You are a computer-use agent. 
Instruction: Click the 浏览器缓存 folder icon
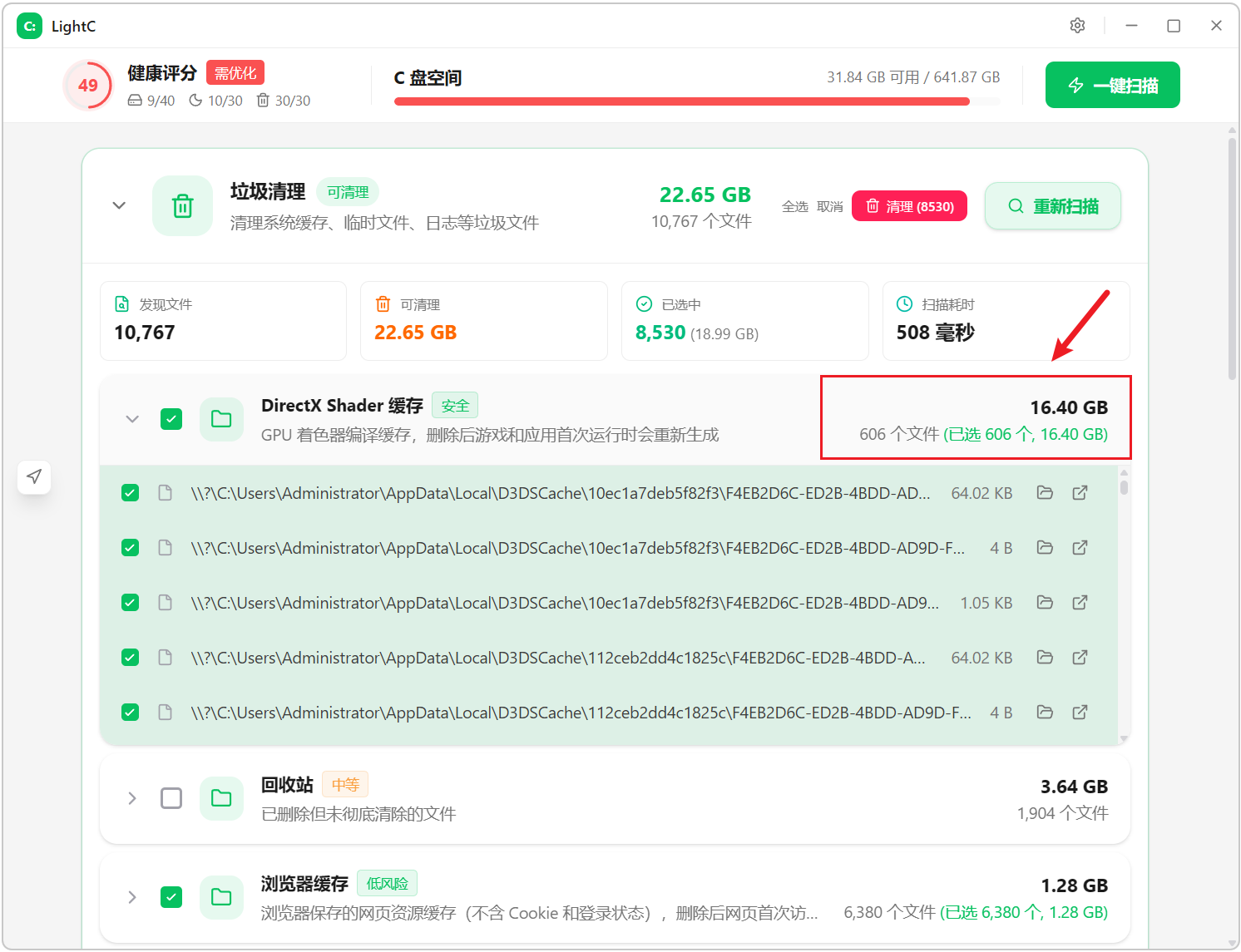point(221,897)
